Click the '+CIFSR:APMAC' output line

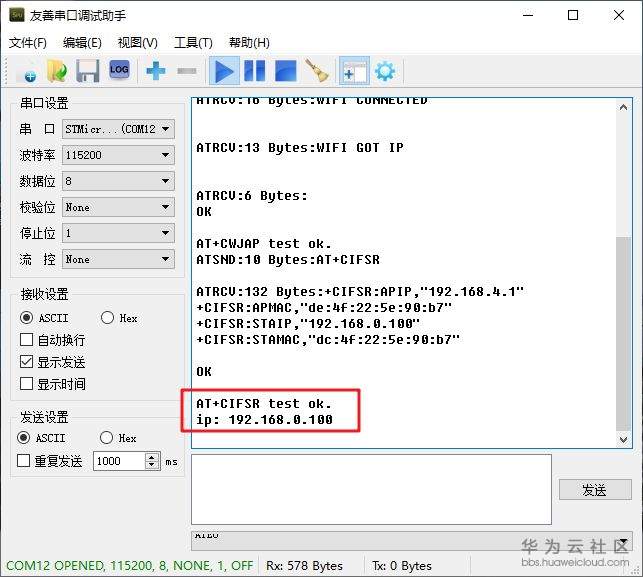324,308
